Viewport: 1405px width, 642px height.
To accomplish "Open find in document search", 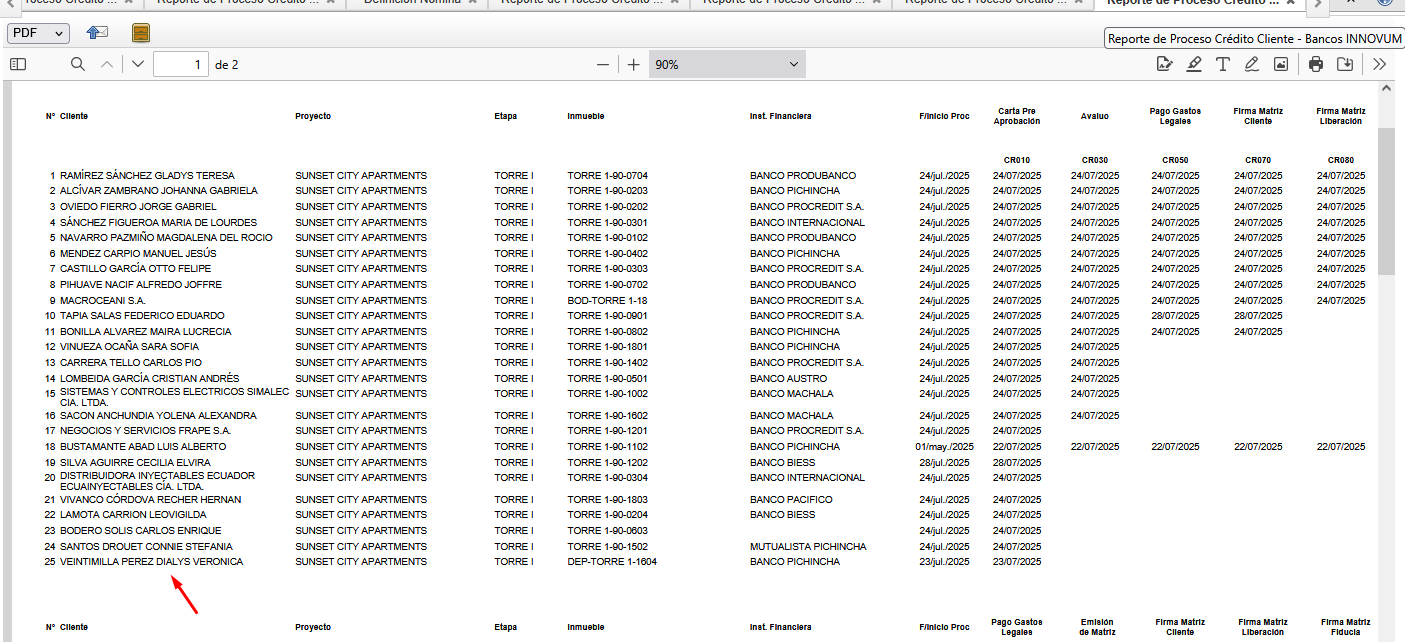I will (x=78, y=64).
